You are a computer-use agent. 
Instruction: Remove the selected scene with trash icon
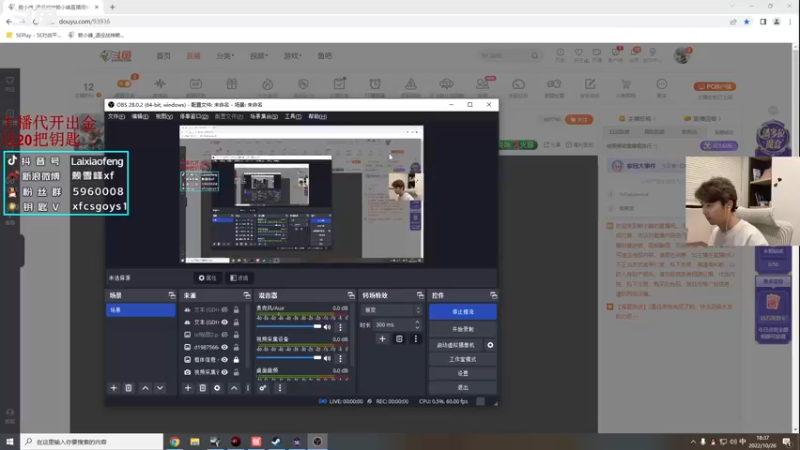pyautogui.click(x=129, y=388)
